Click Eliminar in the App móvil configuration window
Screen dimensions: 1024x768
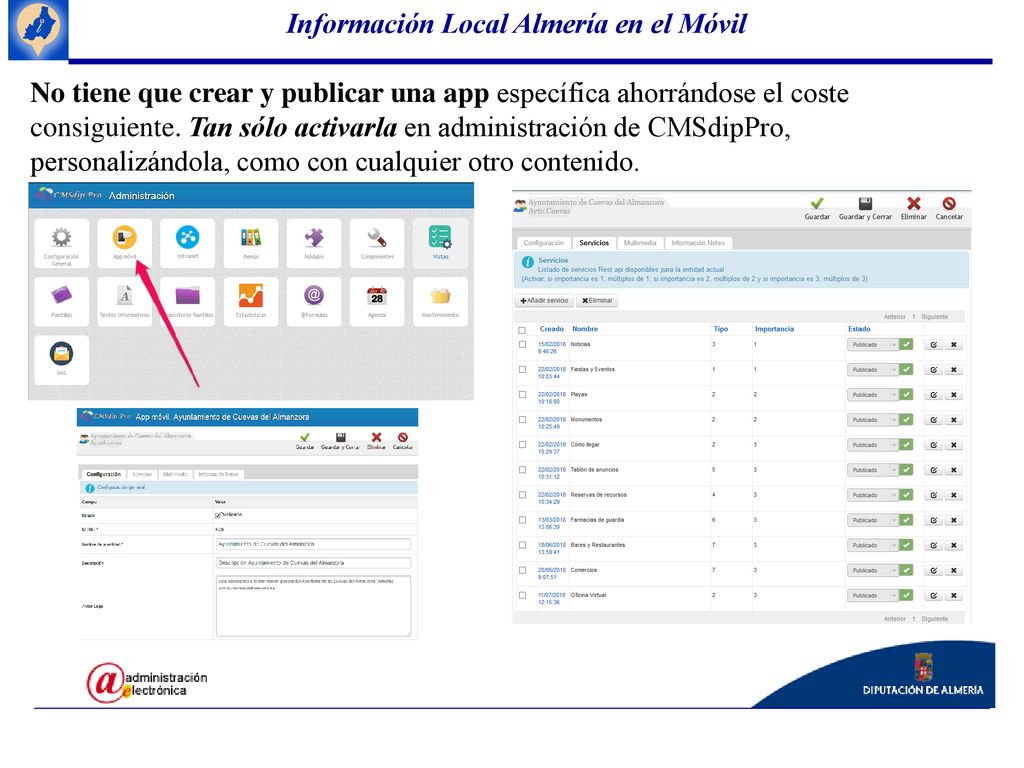(376, 441)
